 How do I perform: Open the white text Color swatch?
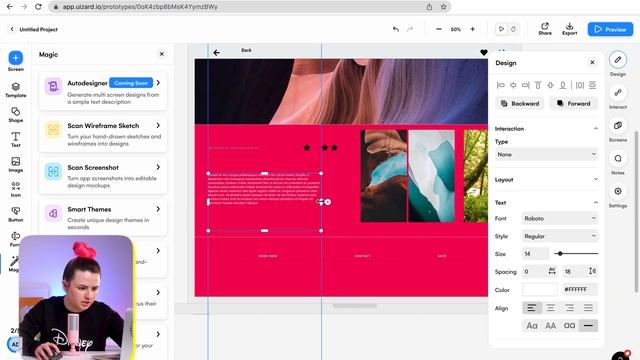coord(540,289)
